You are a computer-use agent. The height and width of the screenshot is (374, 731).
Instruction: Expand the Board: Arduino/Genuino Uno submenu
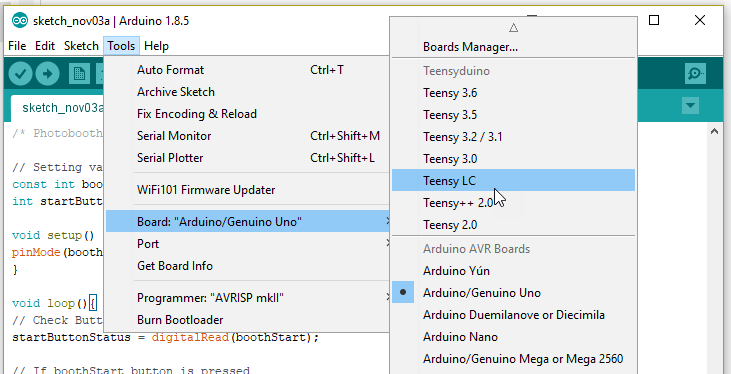(x=248, y=221)
